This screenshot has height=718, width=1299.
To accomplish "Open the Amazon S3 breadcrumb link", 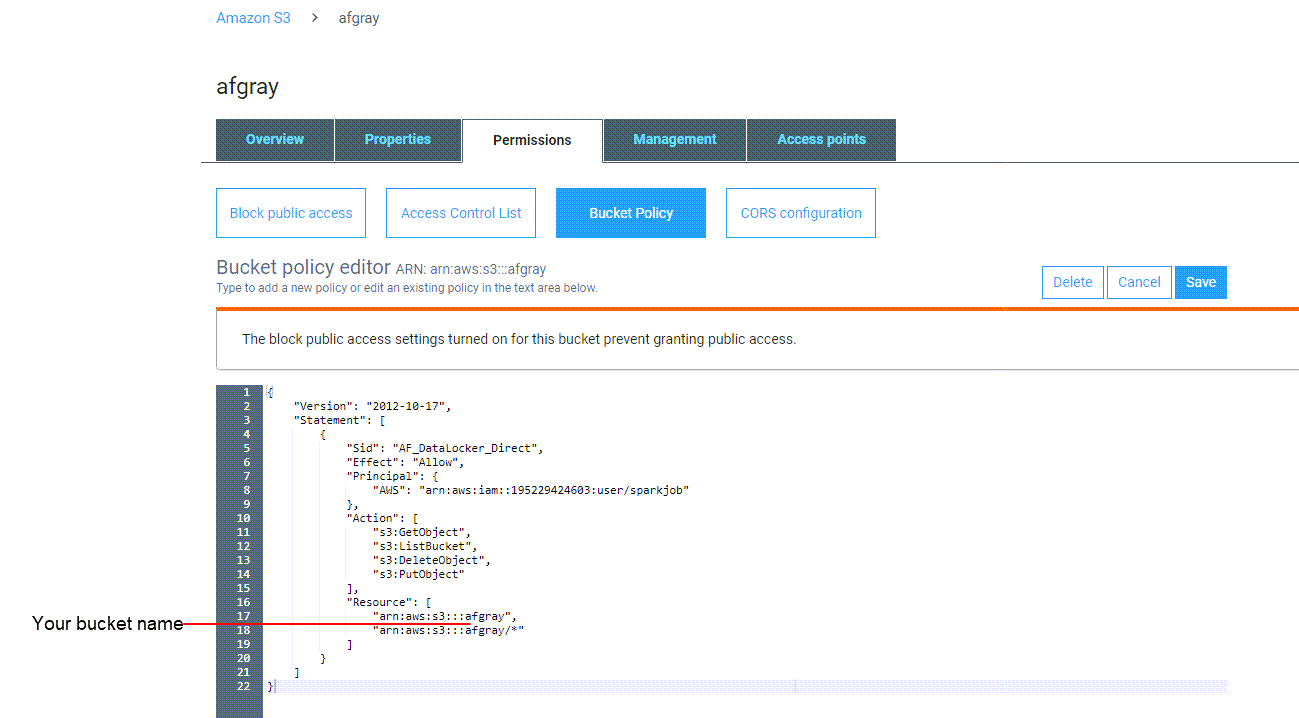I will pyautogui.click(x=253, y=18).
